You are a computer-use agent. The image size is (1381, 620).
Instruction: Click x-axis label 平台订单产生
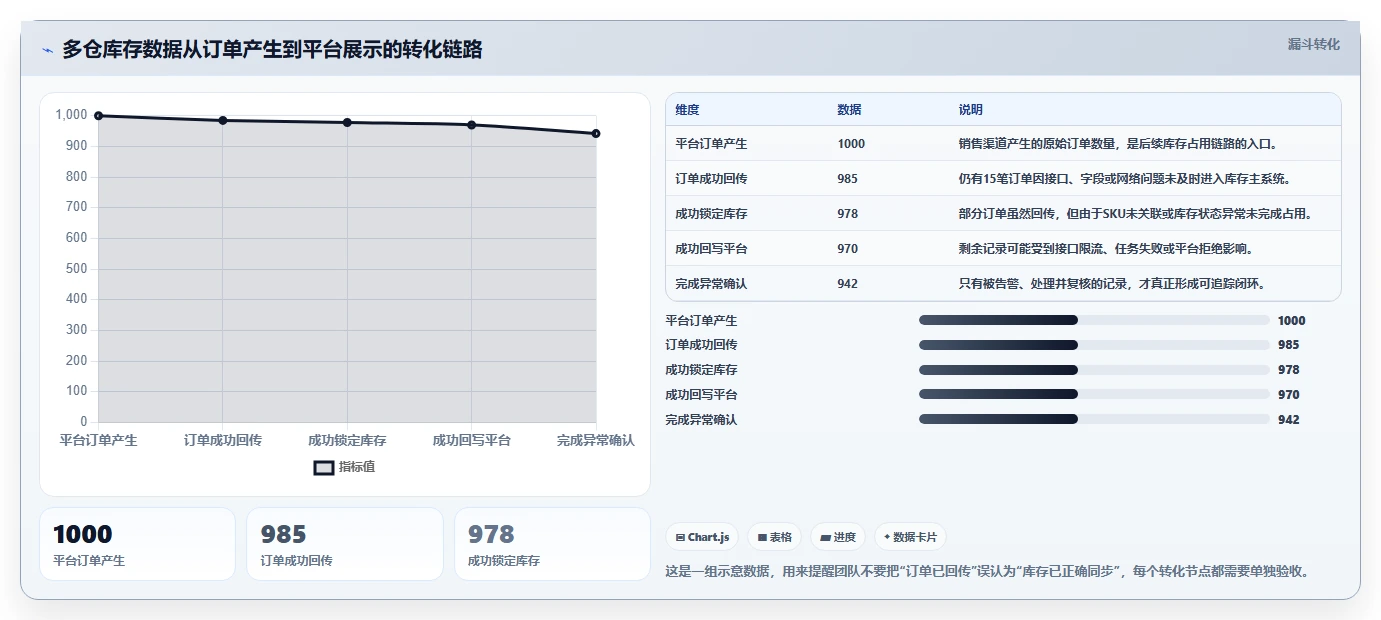pyautogui.click(x=98, y=440)
